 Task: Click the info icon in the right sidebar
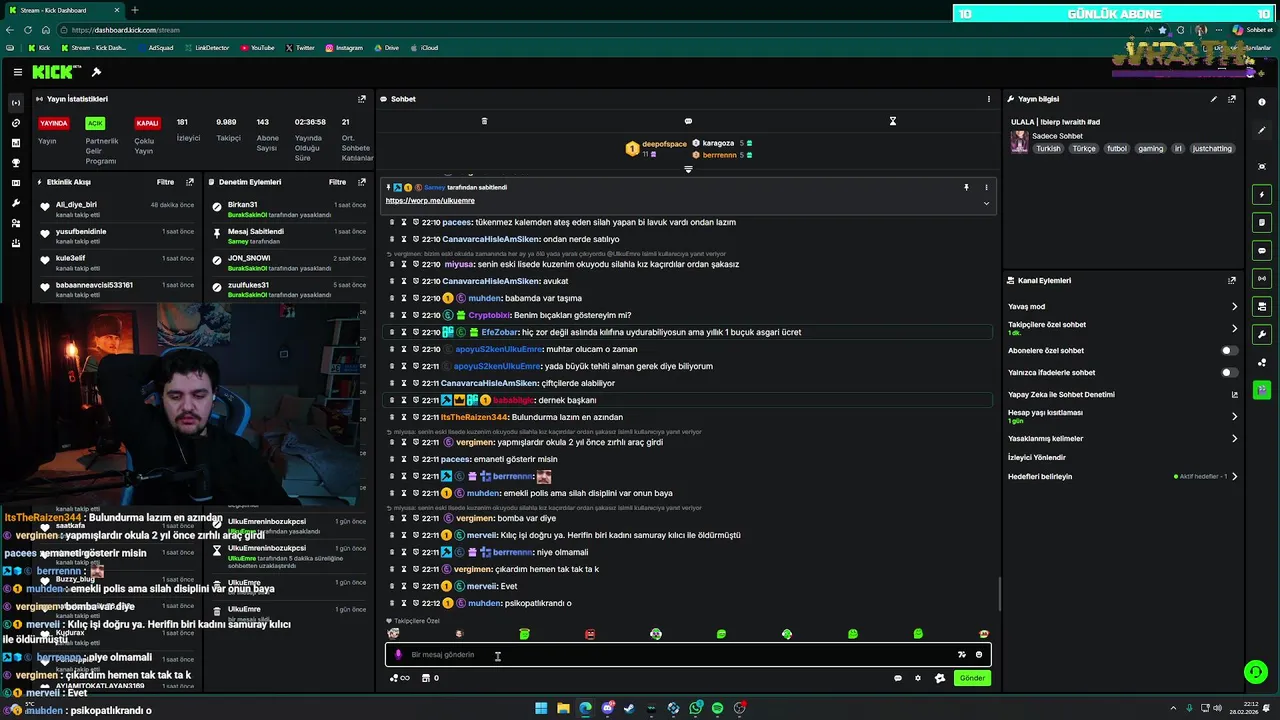(x=1262, y=102)
